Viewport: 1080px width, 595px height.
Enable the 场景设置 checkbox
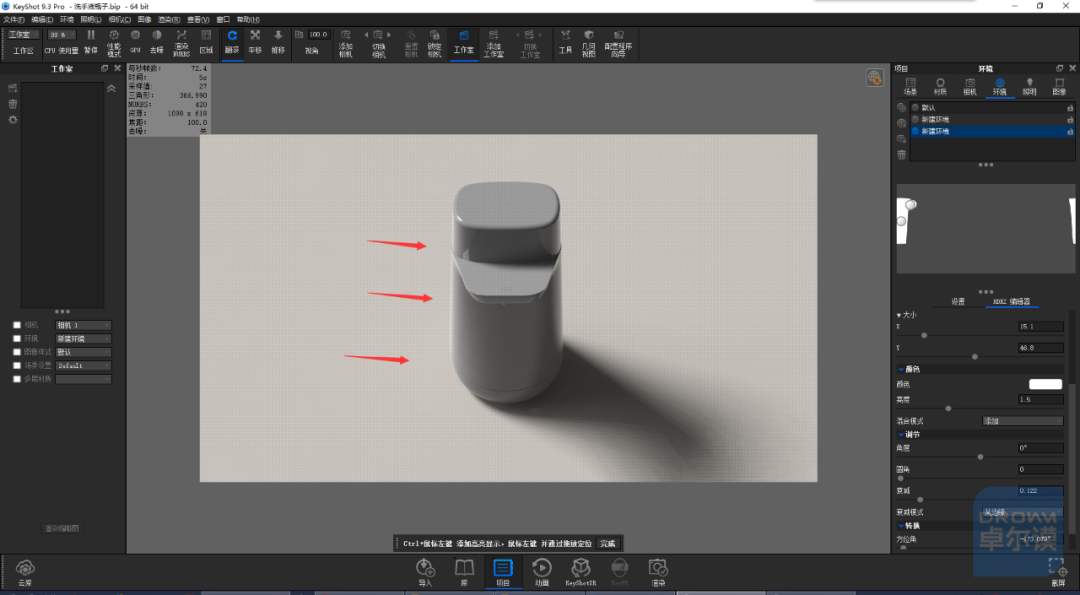(x=17, y=366)
